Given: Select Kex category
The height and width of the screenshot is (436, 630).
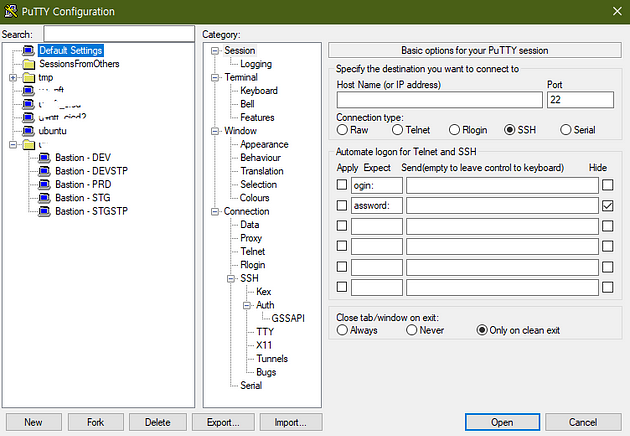Looking at the screenshot, I should 264,291.
